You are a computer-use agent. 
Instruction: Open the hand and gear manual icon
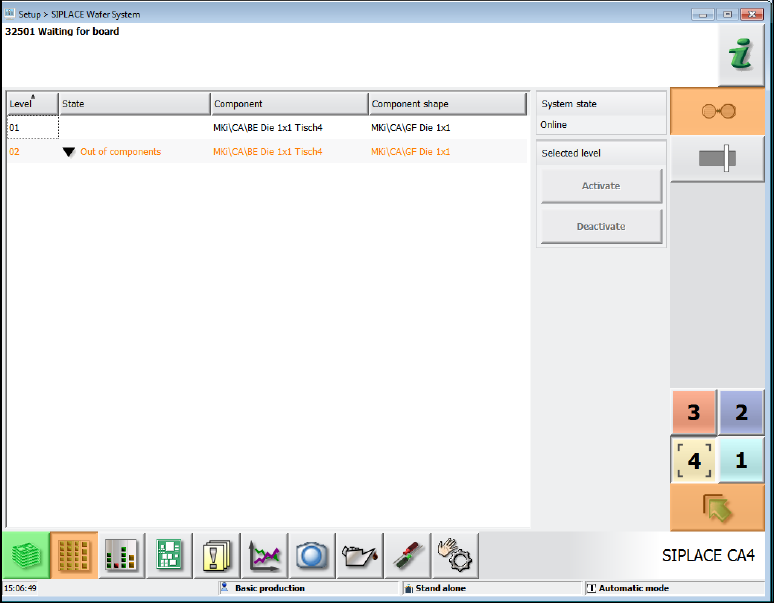(455, 555)
